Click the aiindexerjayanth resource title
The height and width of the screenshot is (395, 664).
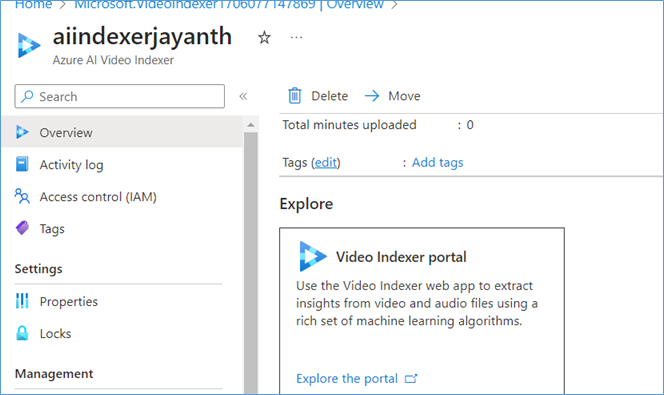pos(142,36)
